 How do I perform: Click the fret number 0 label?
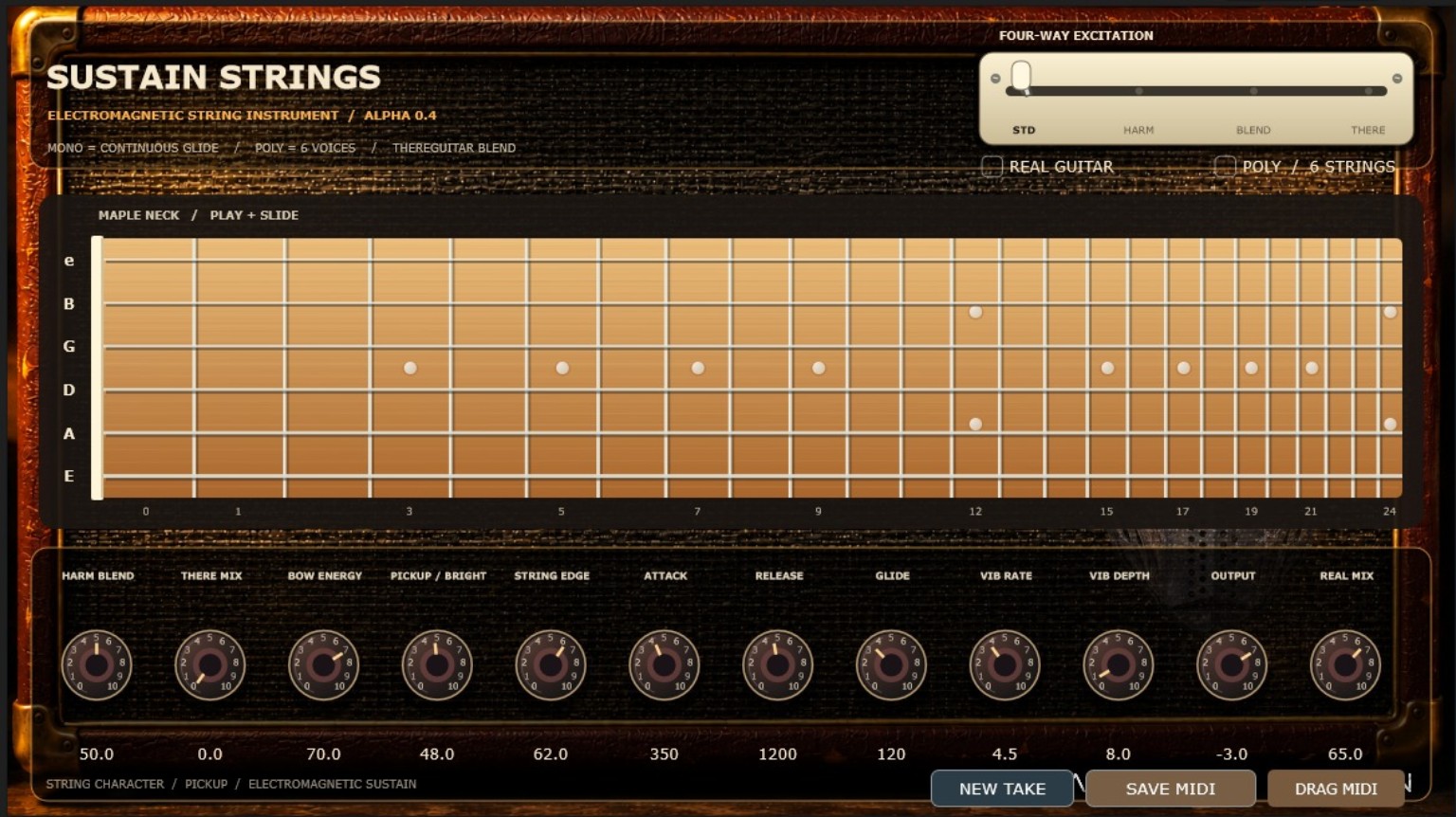pos(146,511)
